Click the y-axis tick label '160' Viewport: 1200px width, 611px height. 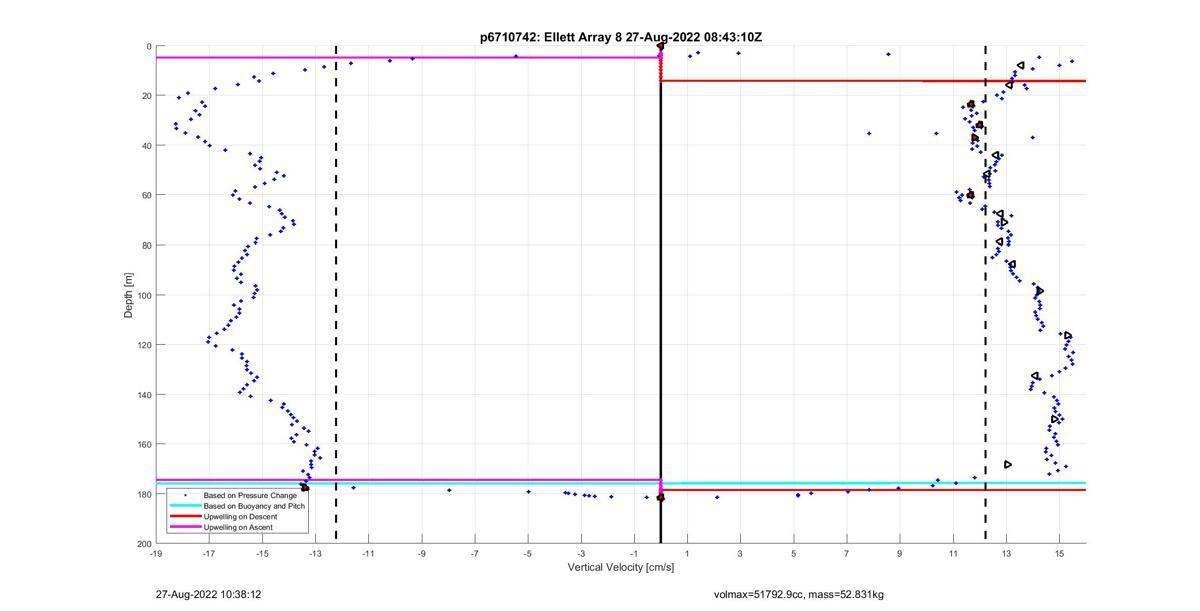click(144, 444)
